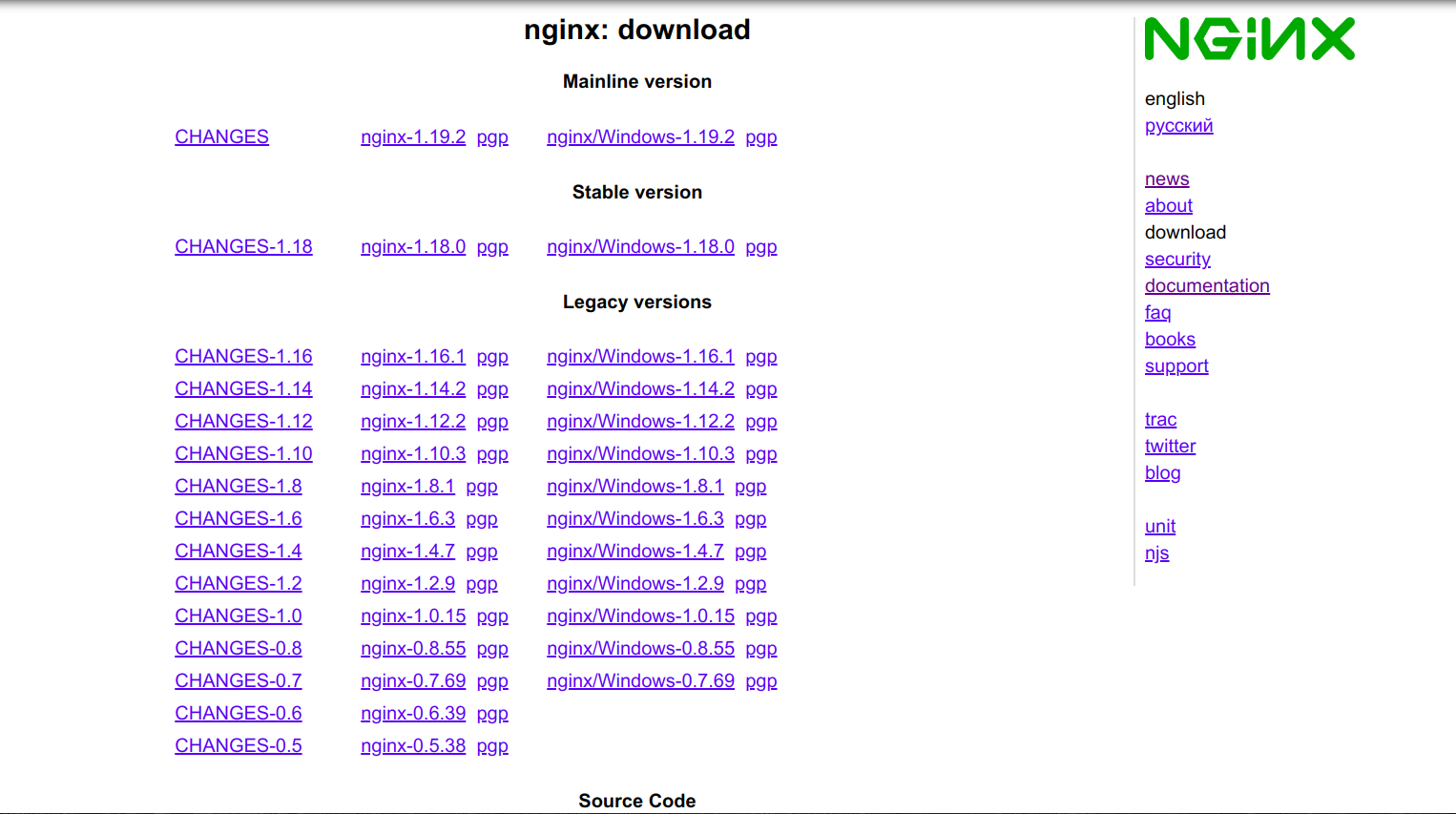The height and width of the screenshot is (814, 1456).
Task: Open CHANGES-0.7 link
Action: pyautogui.click(x=238, y=680)
